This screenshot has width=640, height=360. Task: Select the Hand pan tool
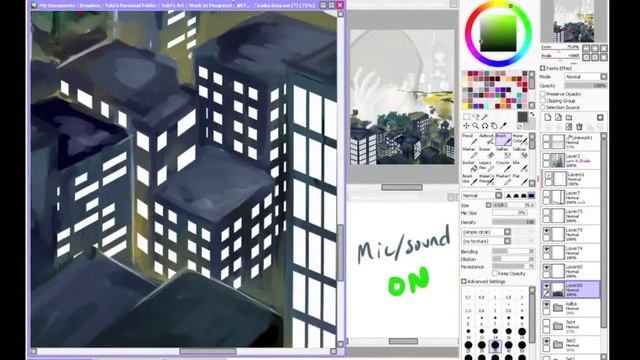click(494, 126)
